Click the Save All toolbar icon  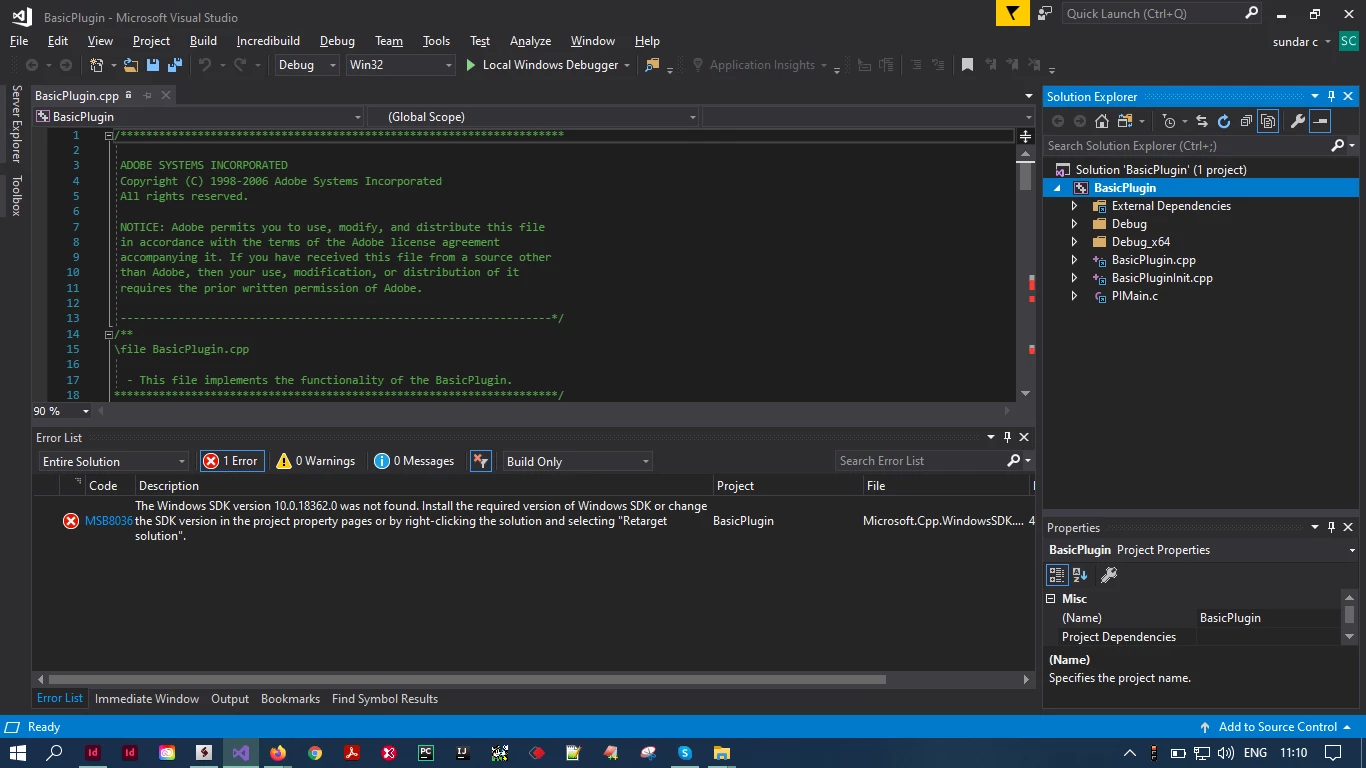tap(175, 65)
